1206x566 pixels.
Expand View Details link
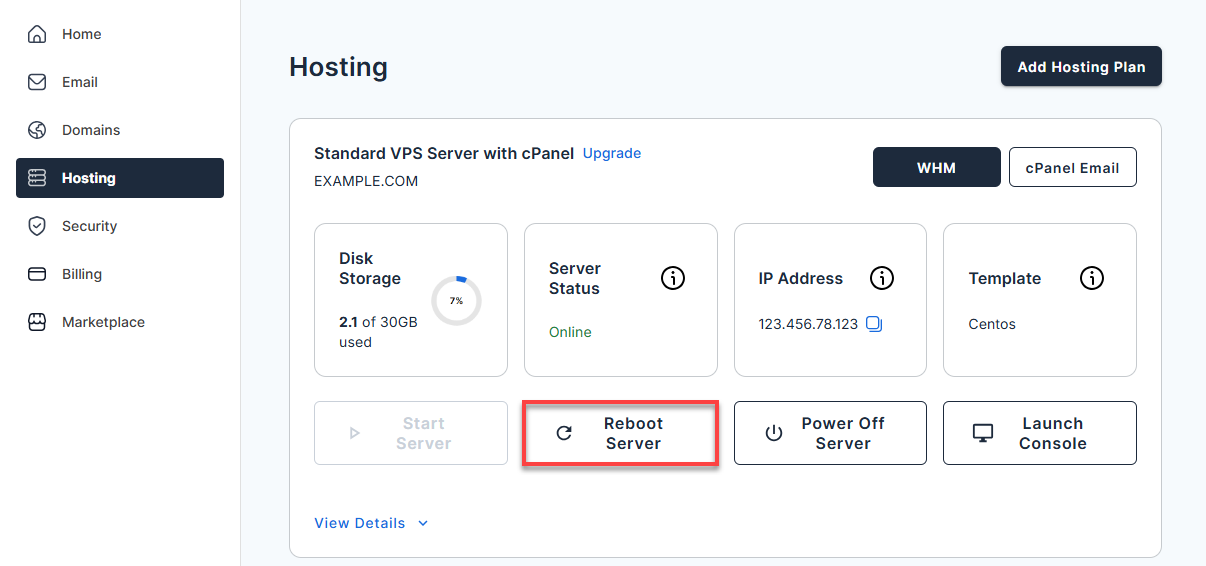(371, 523)
